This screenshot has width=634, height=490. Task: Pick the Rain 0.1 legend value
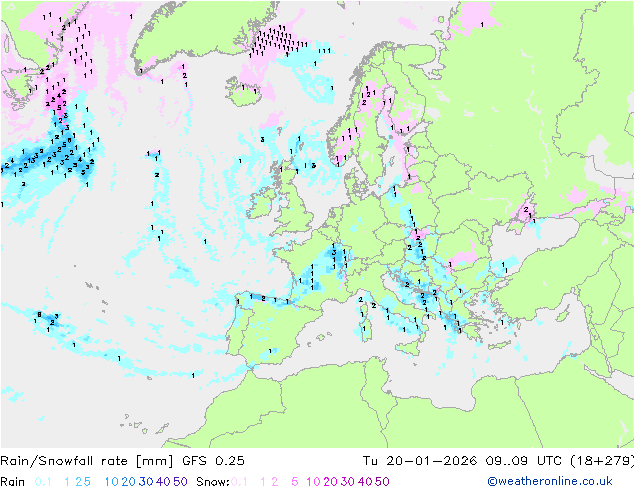click(x=43, y=482)
